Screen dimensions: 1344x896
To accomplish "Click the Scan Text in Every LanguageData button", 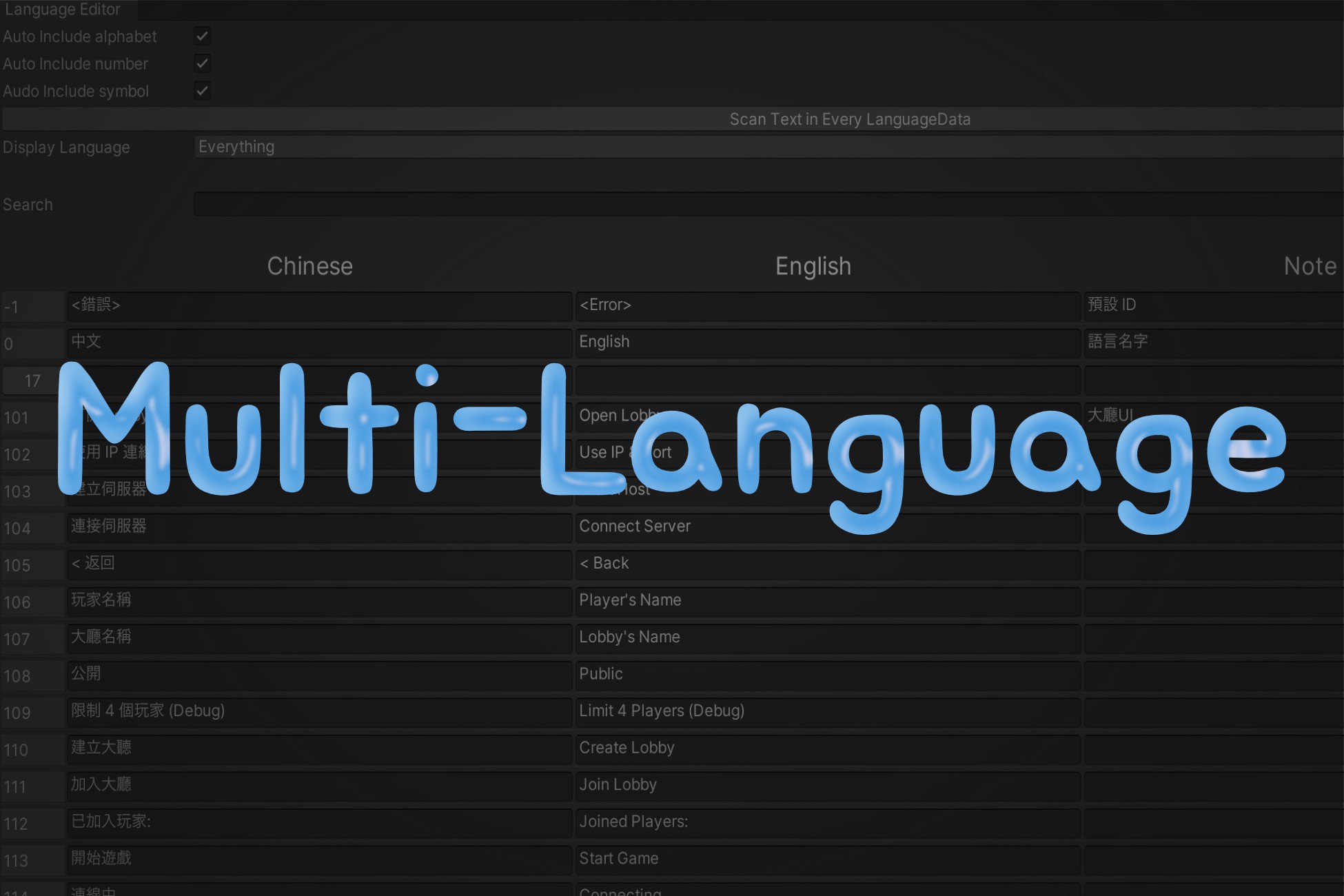I will coord(849,119).
